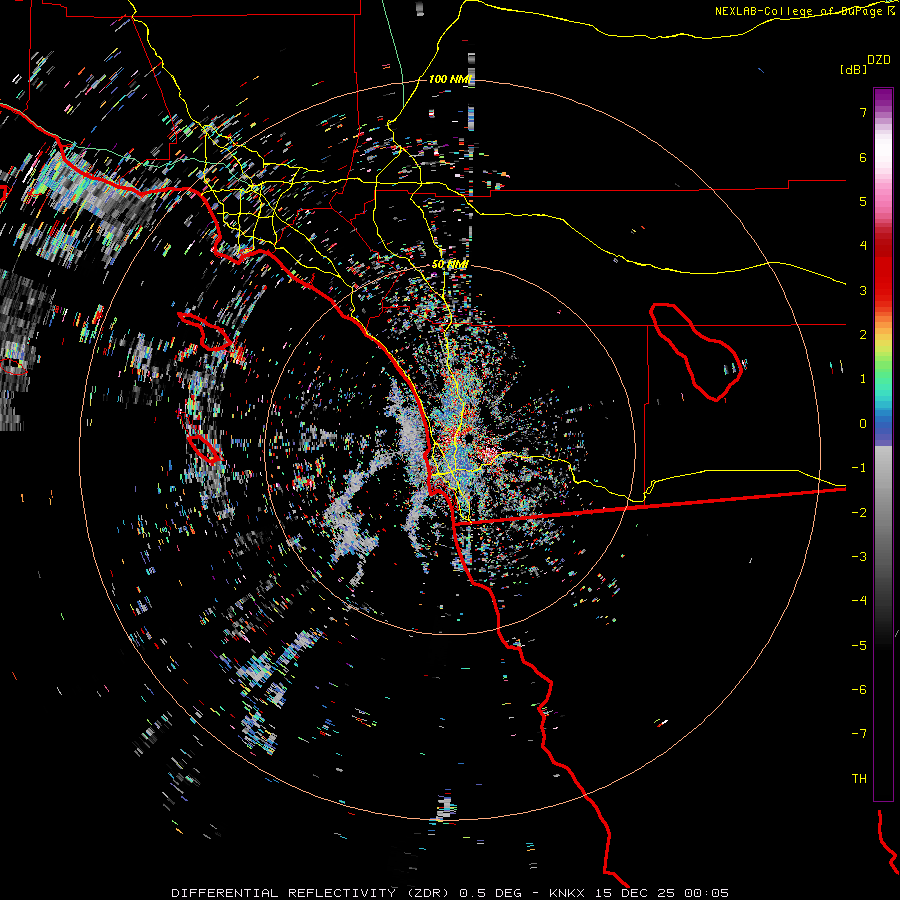Select the -6 tick label on legend

tap(859, 690)
